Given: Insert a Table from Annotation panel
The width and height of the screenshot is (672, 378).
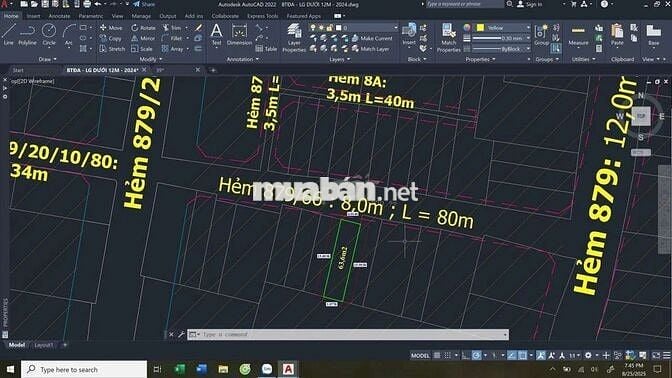Looking at the screenshot, I should 266,49.
